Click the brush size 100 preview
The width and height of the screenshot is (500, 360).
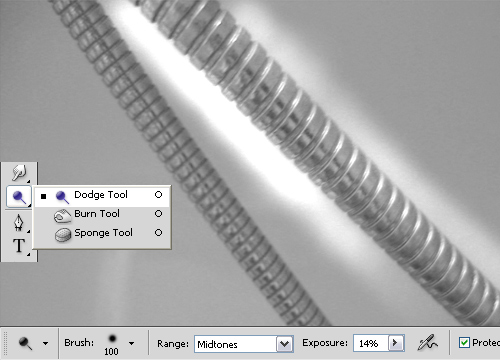[x=112, y=344]
